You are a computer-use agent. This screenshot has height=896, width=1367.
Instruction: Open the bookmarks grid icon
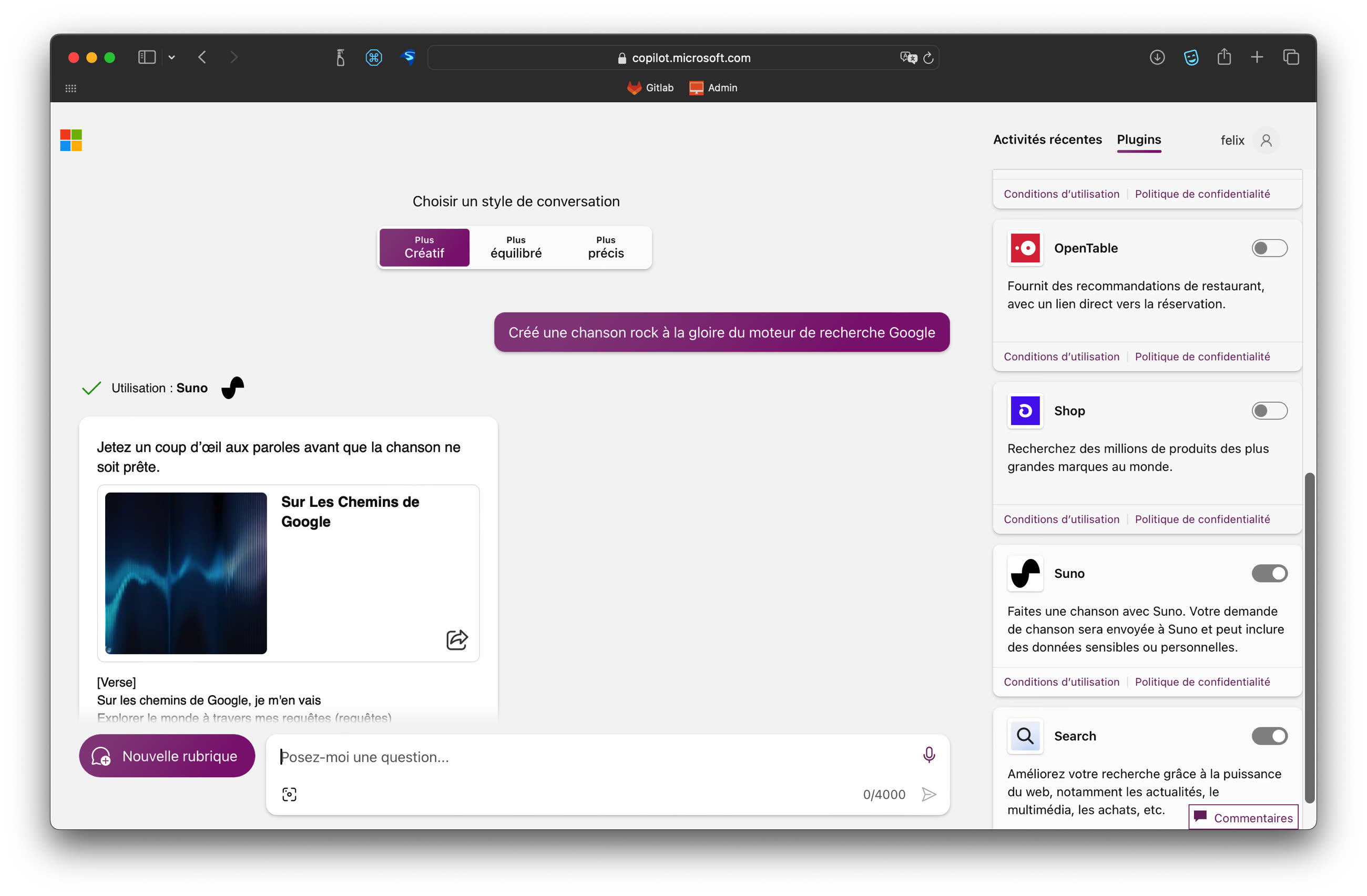[x=70, y=88]
